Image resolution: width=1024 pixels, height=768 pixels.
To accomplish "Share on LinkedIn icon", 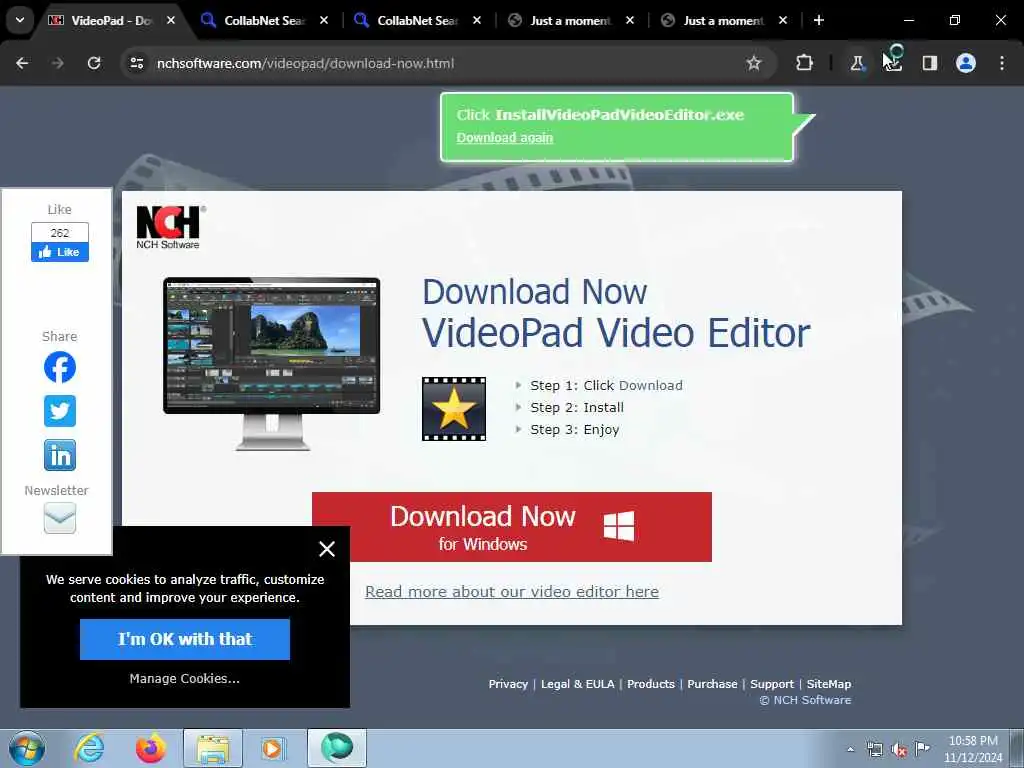I will click(59, 455).
